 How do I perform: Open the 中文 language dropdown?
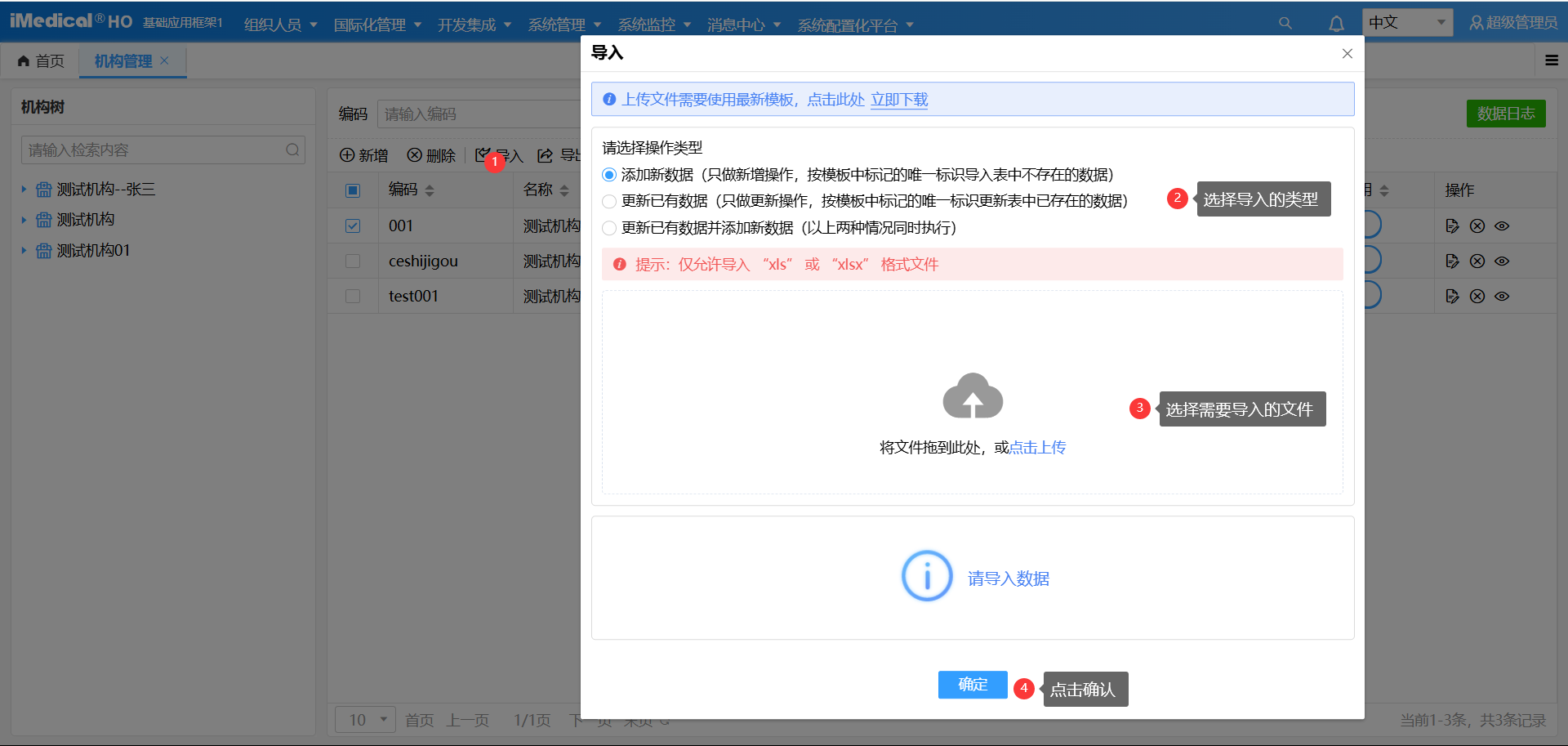pyautogui.click(x=1406, y=22)
